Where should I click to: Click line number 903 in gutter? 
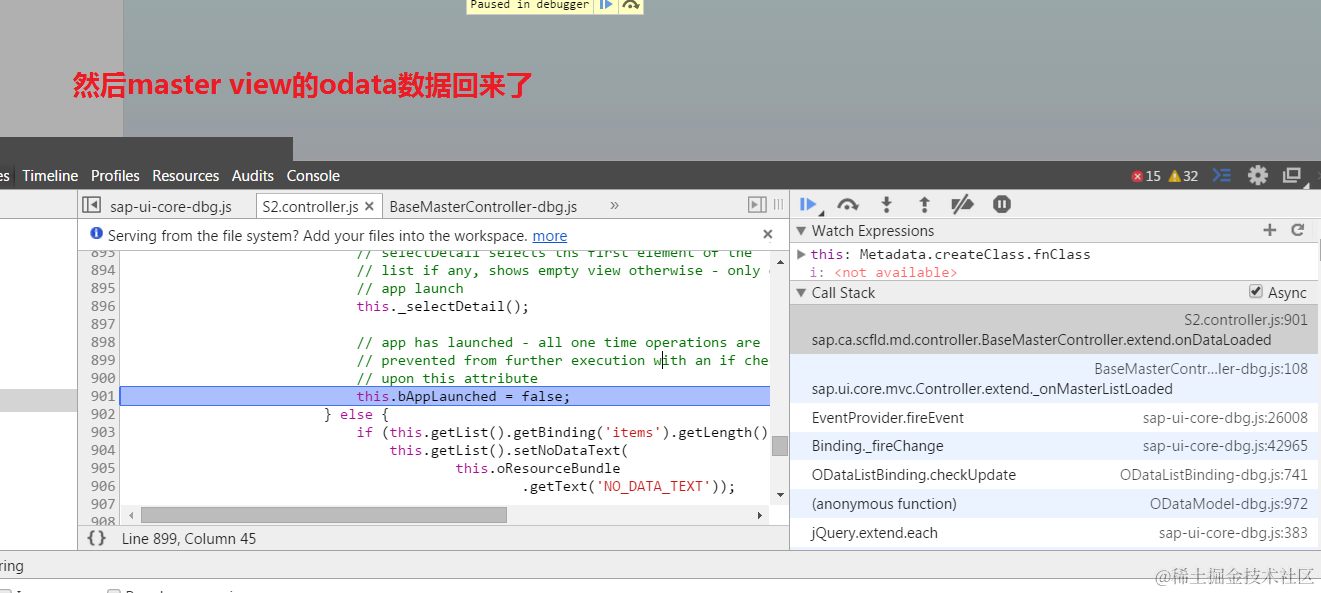(103, 432)
